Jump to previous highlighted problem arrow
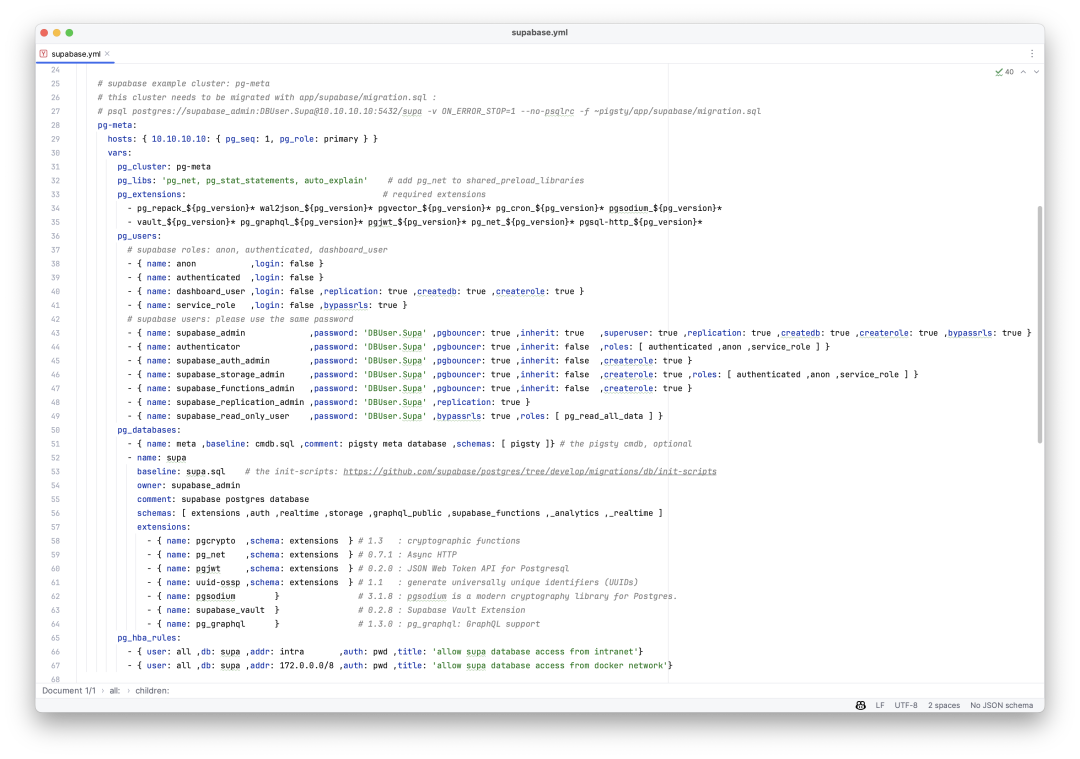Viewport: 1080px width, 759px height. [x=1024, y=72]
